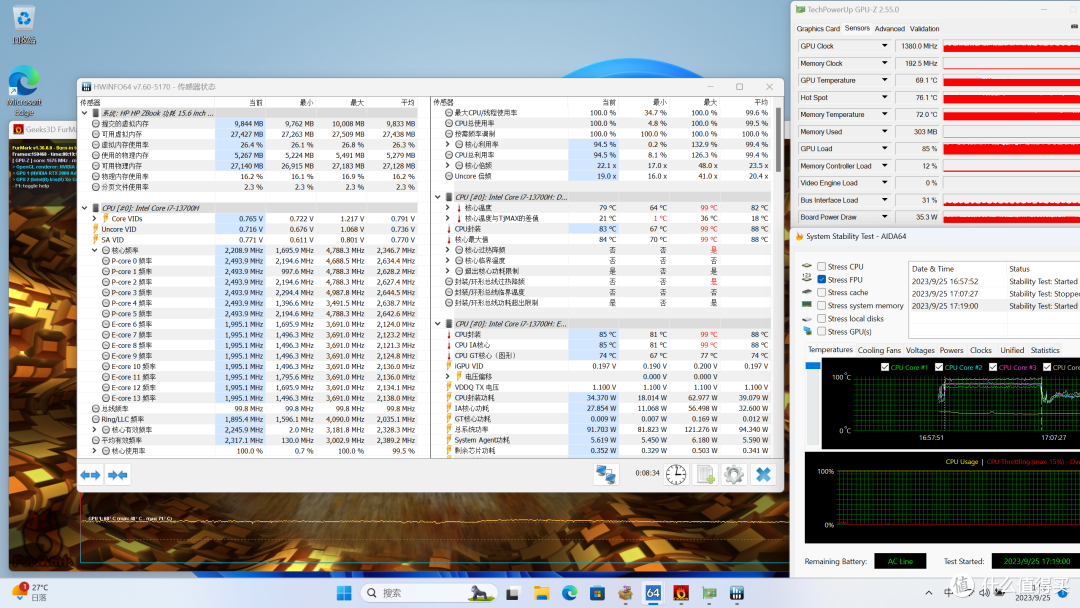Switch to GPU-Z Advanced tab

tap(889, 29)
